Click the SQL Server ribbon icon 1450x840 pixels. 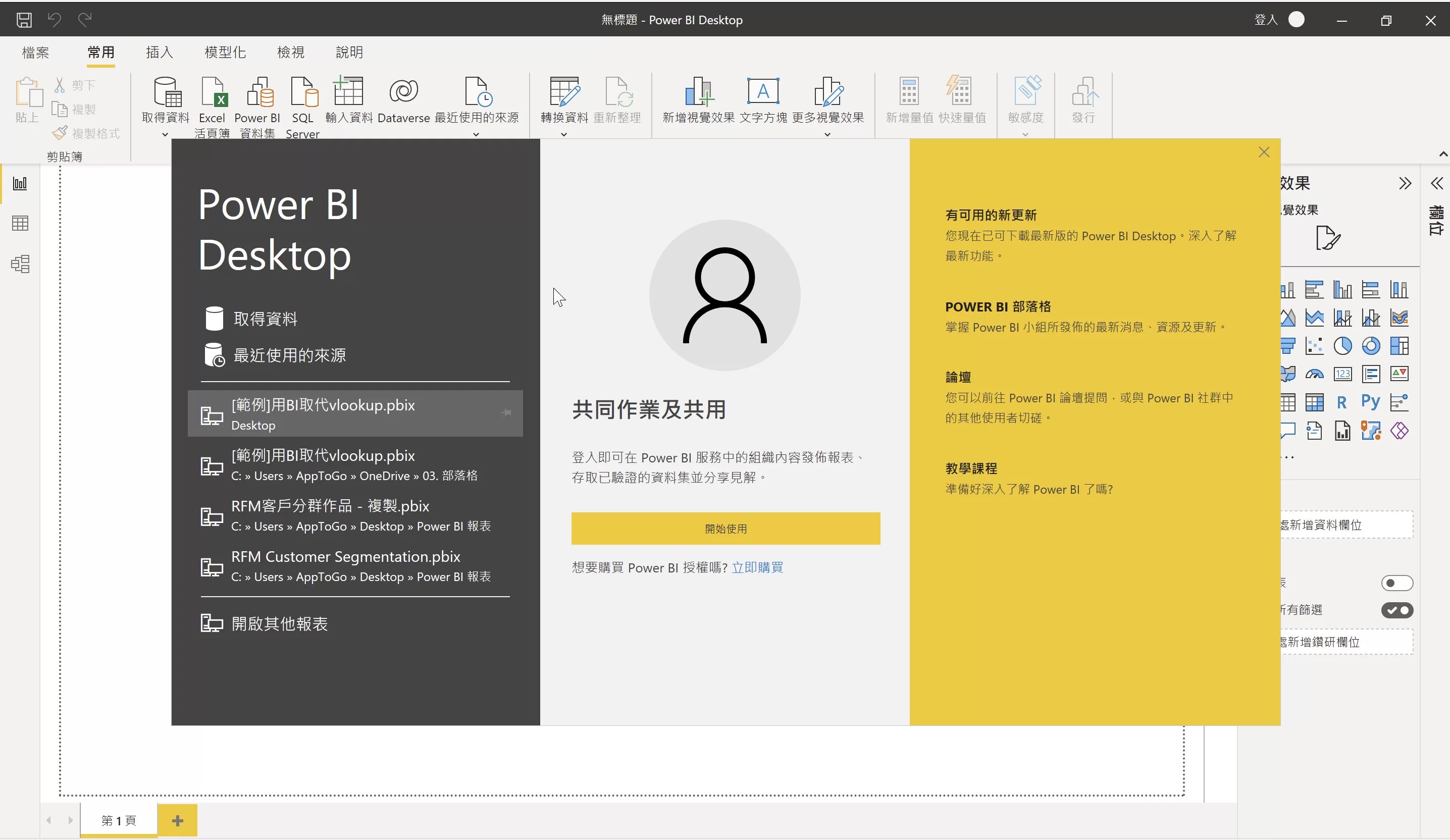pyautogui.click(x=302, y=94)
